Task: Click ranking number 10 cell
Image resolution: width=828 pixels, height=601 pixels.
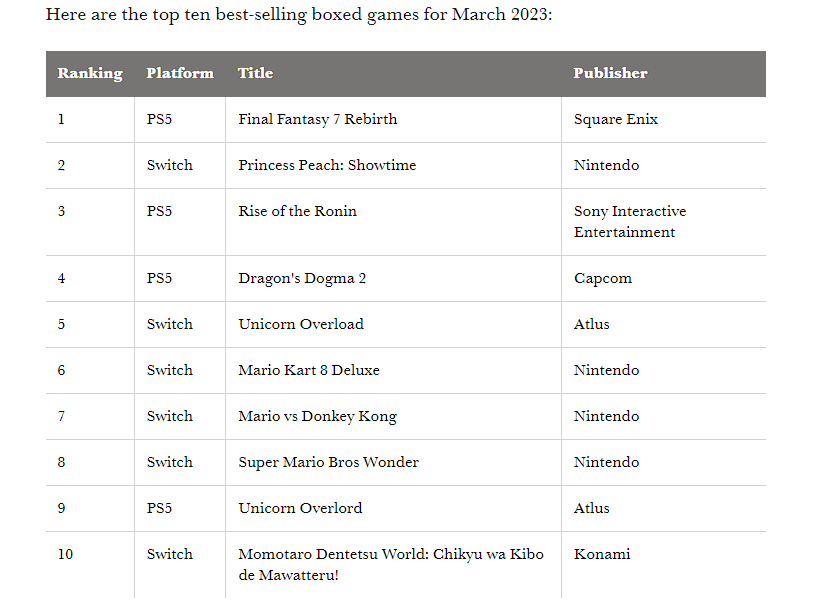Action: point(65,555)
